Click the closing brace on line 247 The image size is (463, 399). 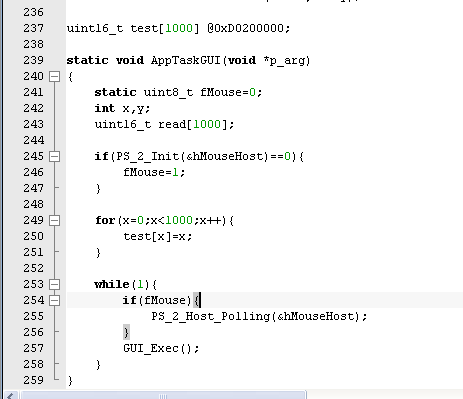click(98, 189)
